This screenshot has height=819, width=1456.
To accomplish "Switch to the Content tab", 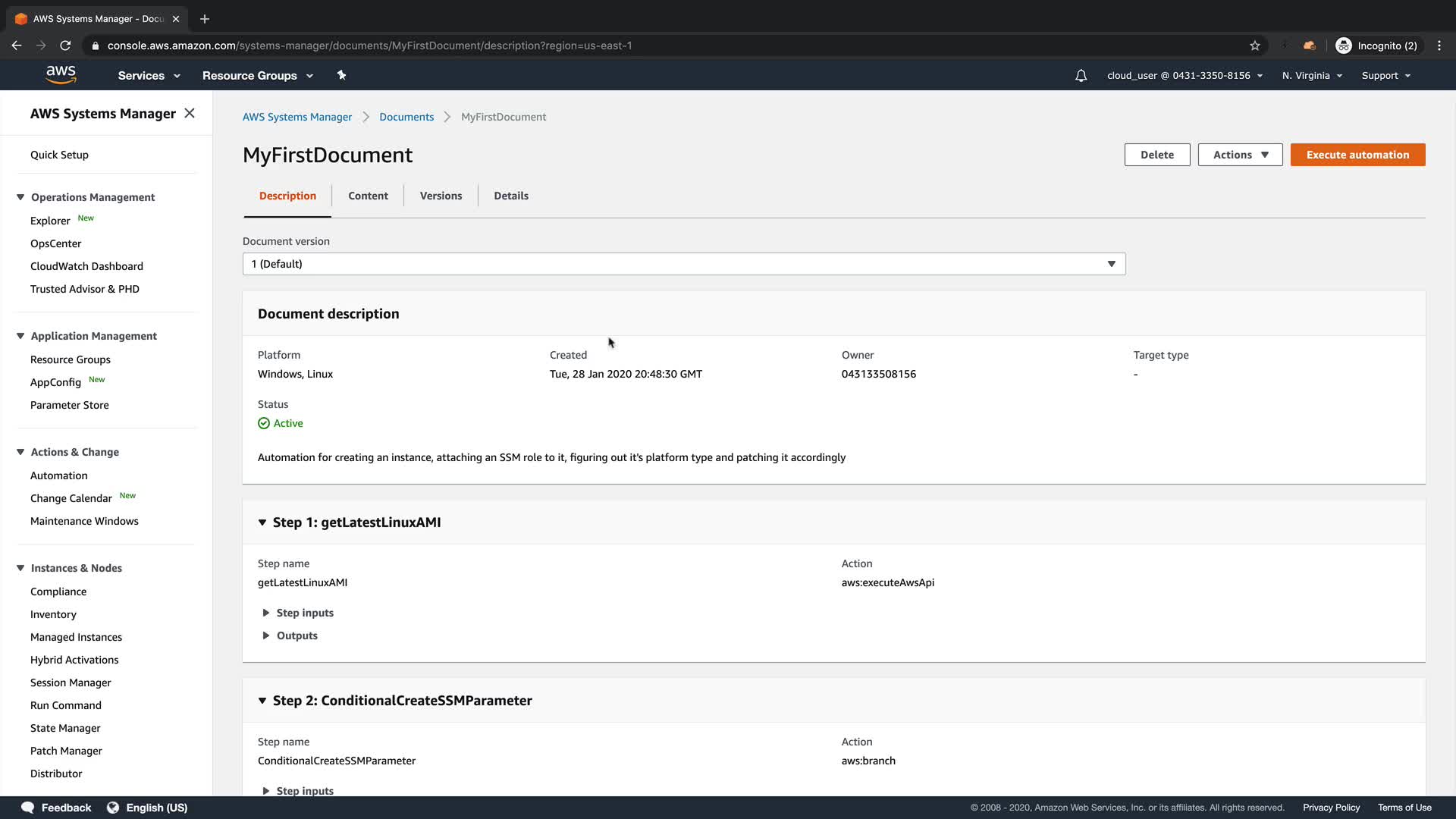I will pos(368,196).
